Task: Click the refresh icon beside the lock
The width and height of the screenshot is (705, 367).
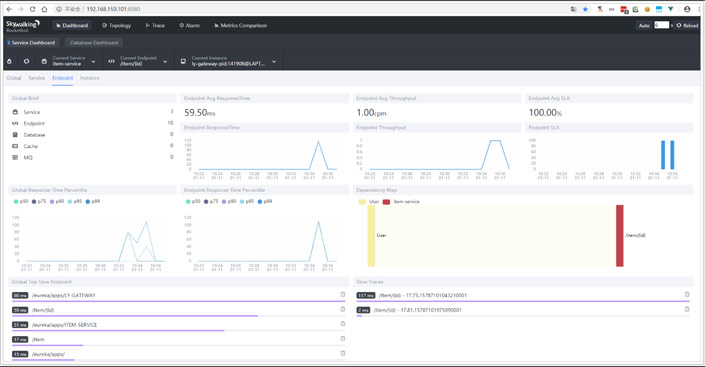Action: [27, 61]
